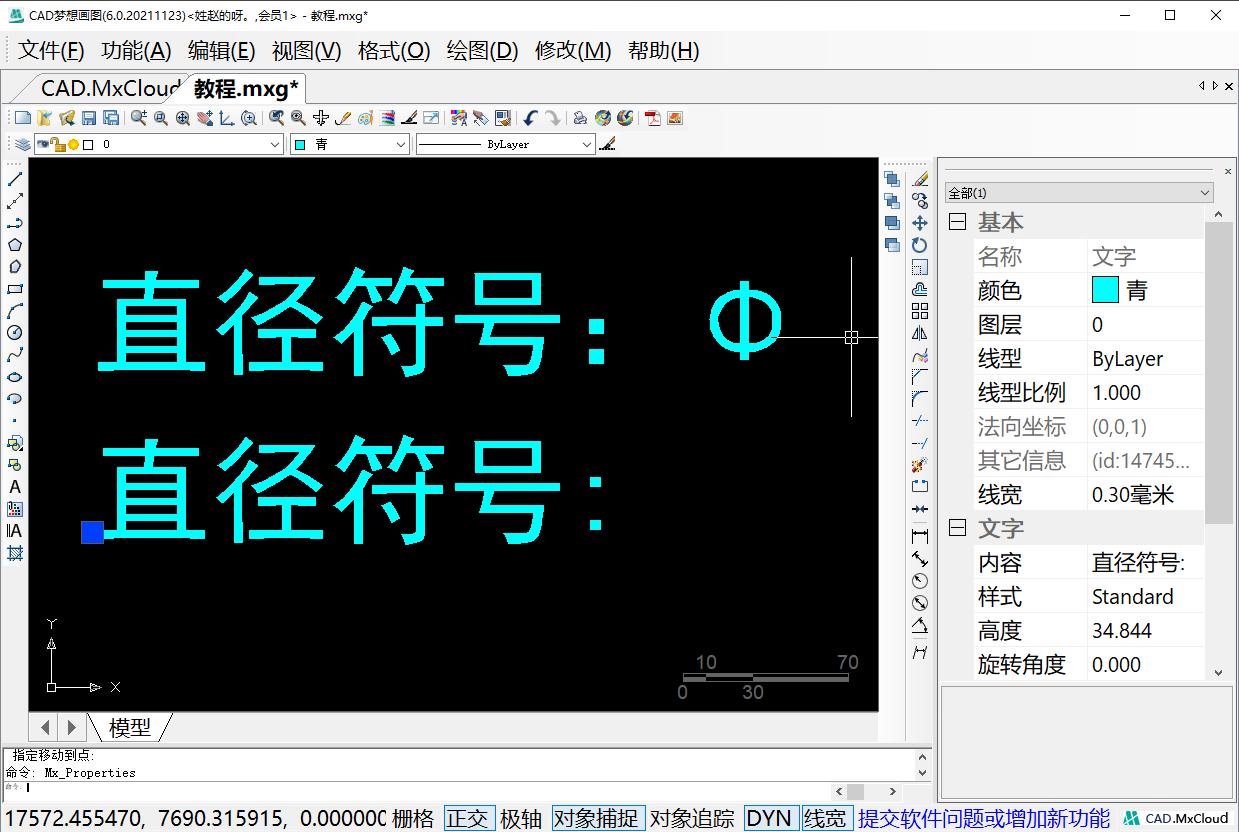
Task: Click the Rotate tool icon
Action: [920, 245]
